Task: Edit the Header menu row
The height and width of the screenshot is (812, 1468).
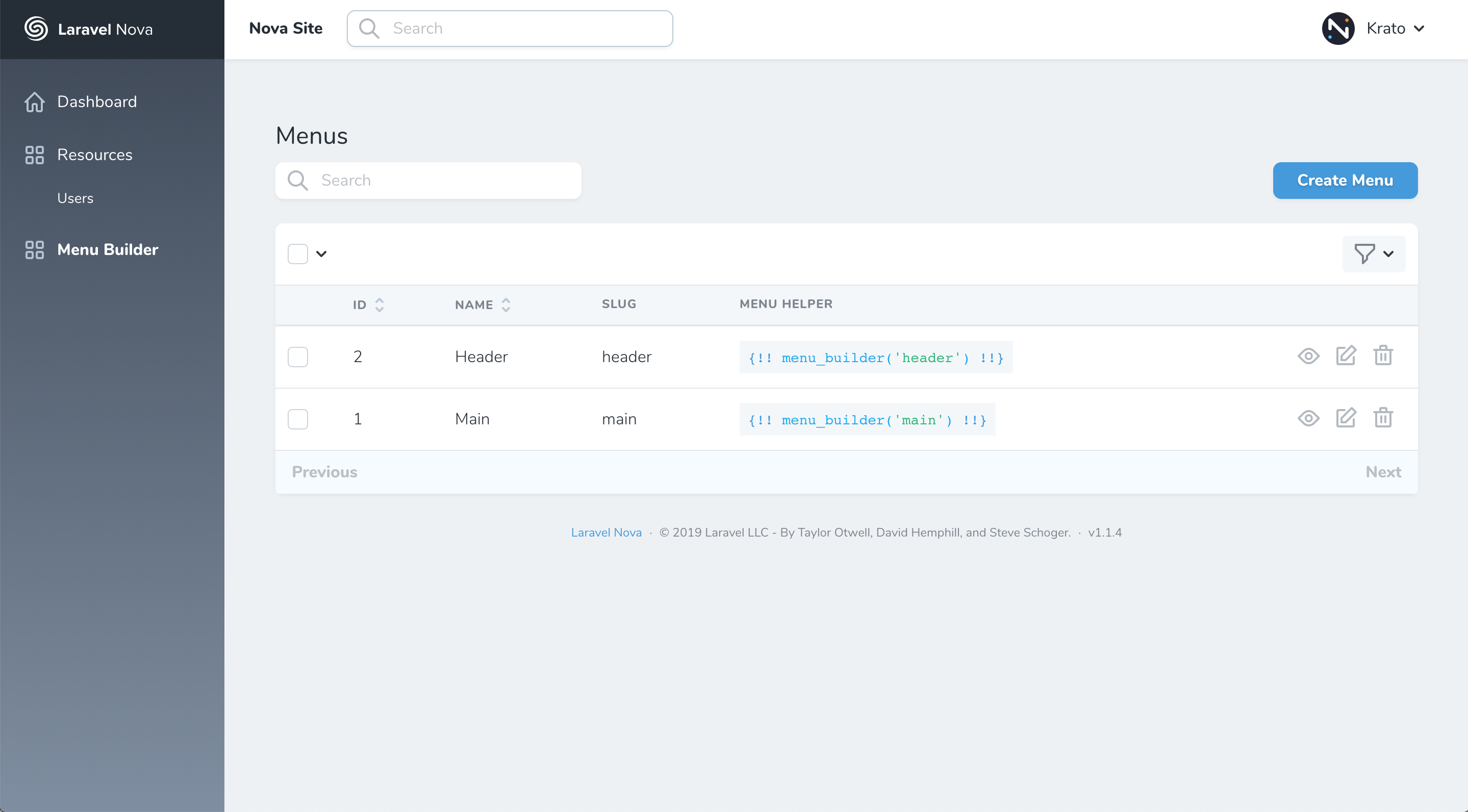Action: coord(1346,356)
